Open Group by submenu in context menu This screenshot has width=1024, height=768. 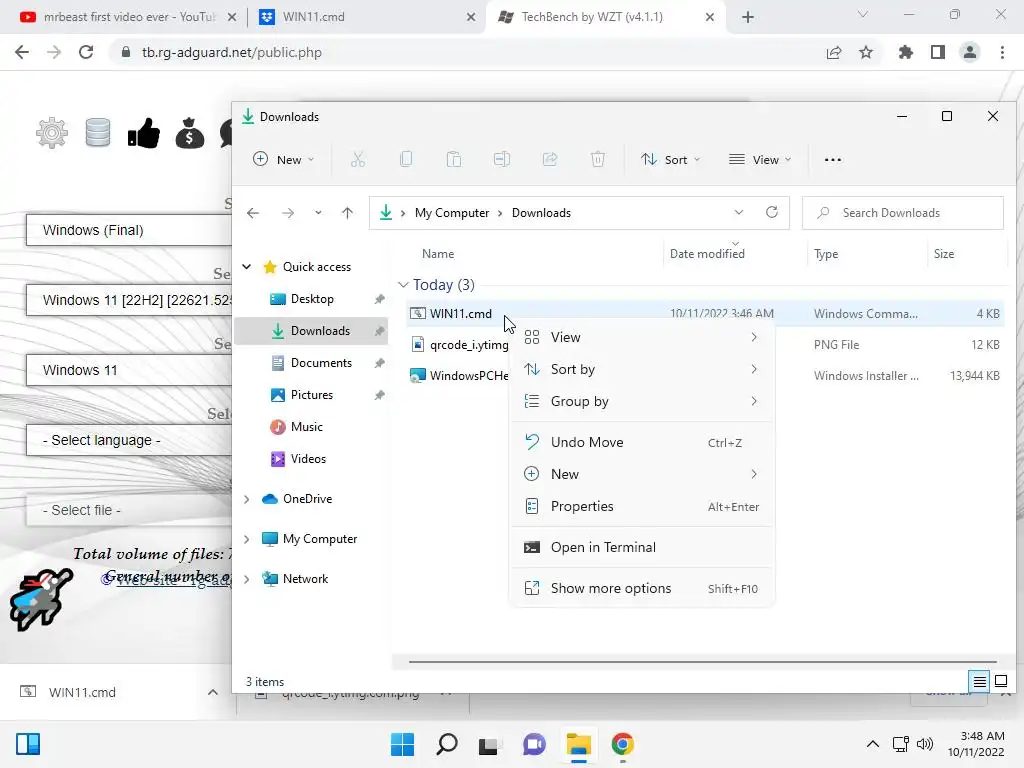pos(642,401)
